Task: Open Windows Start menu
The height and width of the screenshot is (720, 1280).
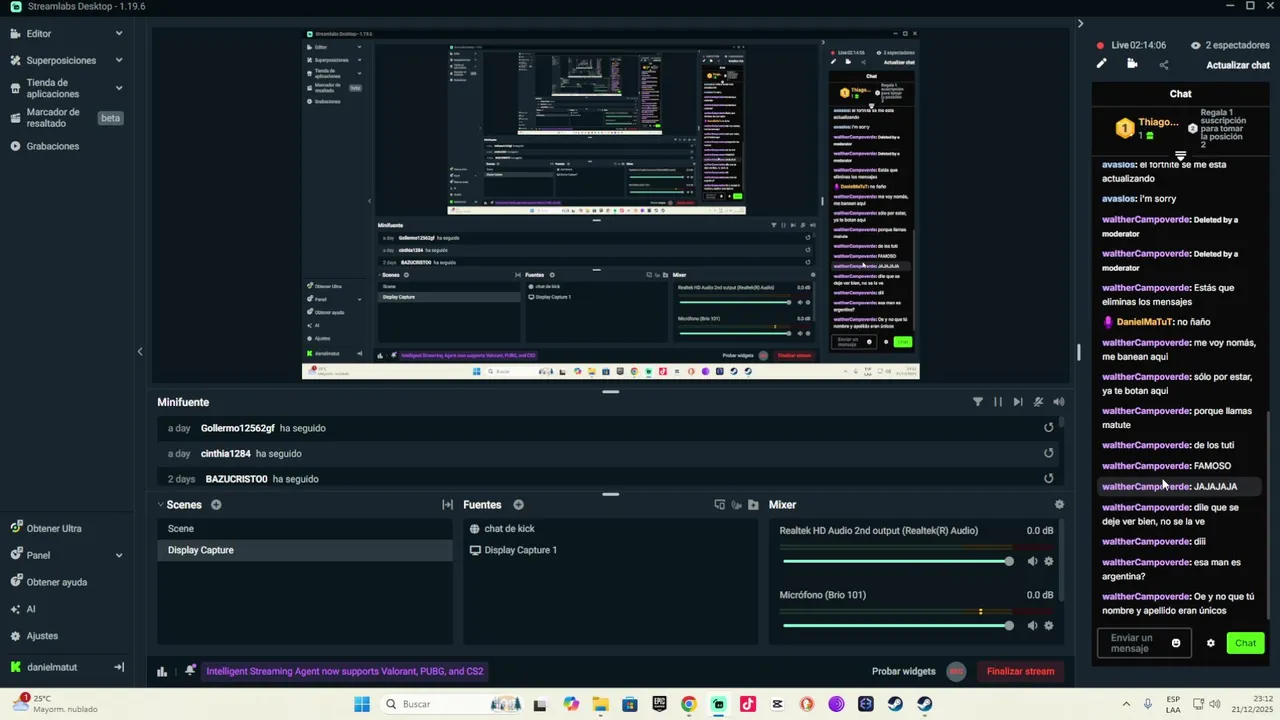Action: click(x=362, y=704)
